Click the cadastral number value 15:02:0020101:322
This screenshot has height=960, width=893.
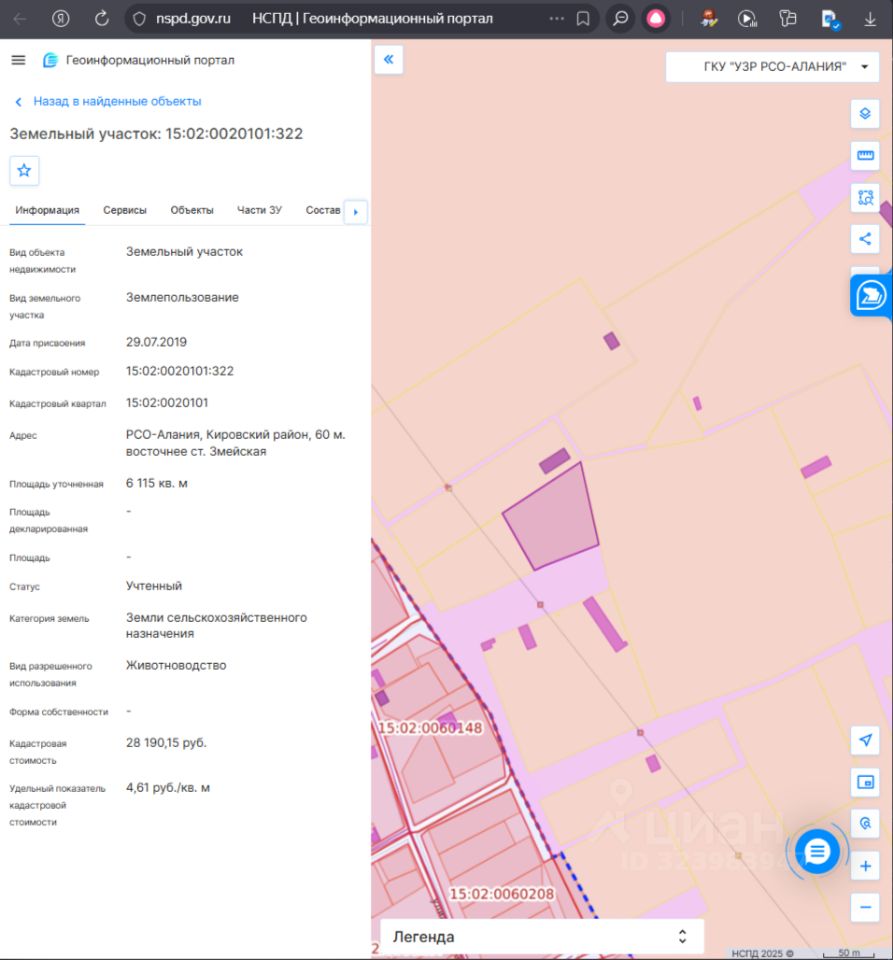(180, 371)
